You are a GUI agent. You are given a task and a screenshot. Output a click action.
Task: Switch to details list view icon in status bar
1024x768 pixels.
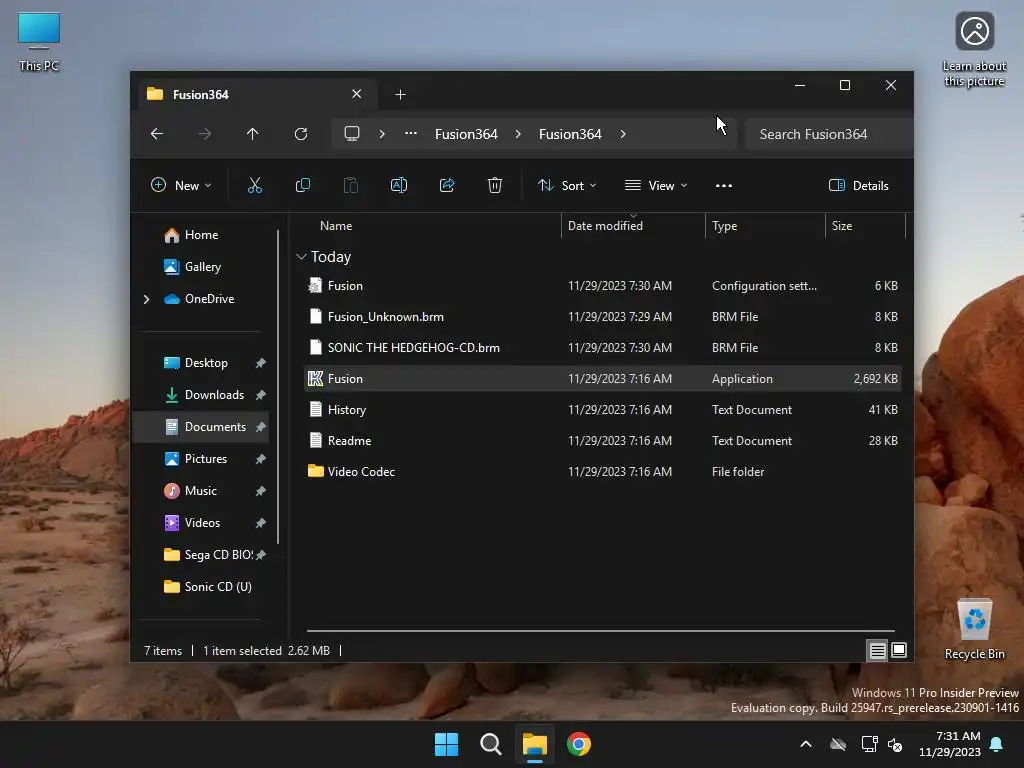(x=877, y=650)
